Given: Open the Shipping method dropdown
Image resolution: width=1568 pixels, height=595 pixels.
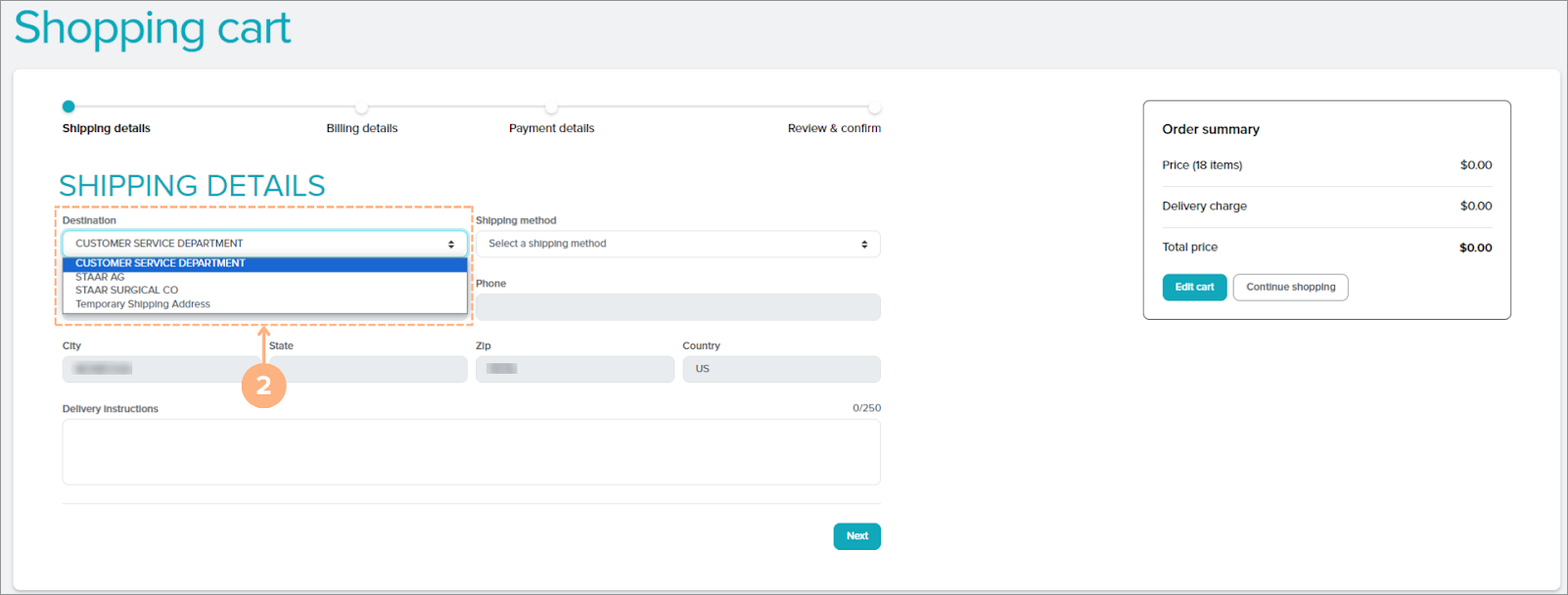Looking at the screenshot, I should tap(677, 244).
